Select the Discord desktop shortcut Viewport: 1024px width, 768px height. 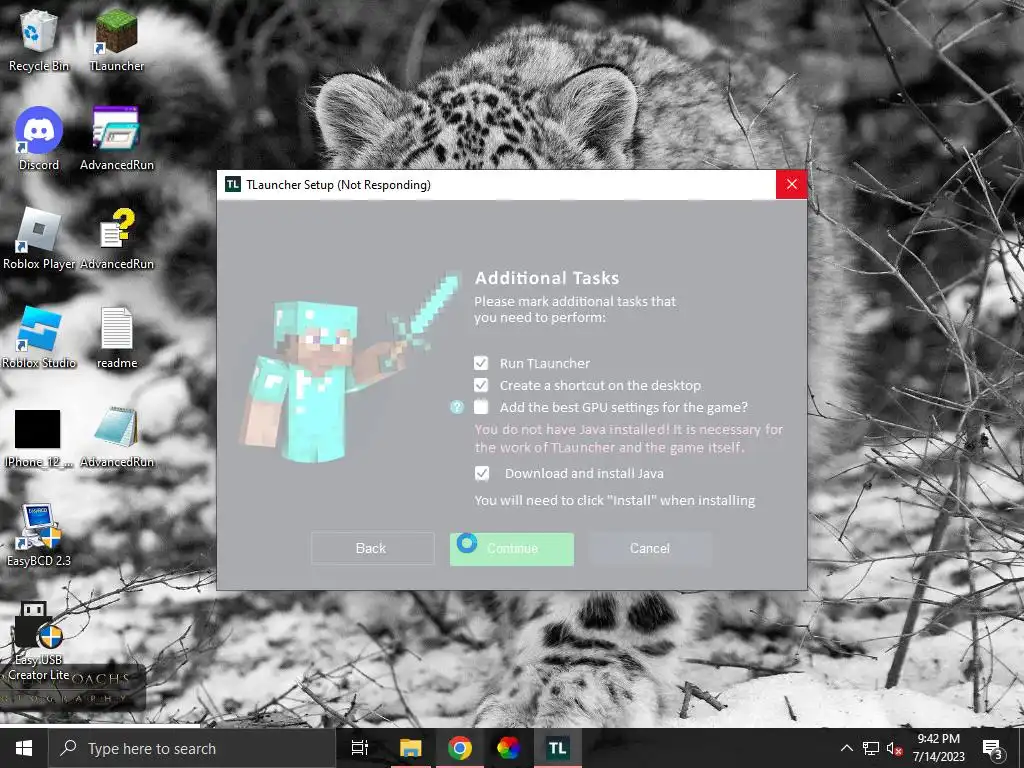[x=39, y=138]
